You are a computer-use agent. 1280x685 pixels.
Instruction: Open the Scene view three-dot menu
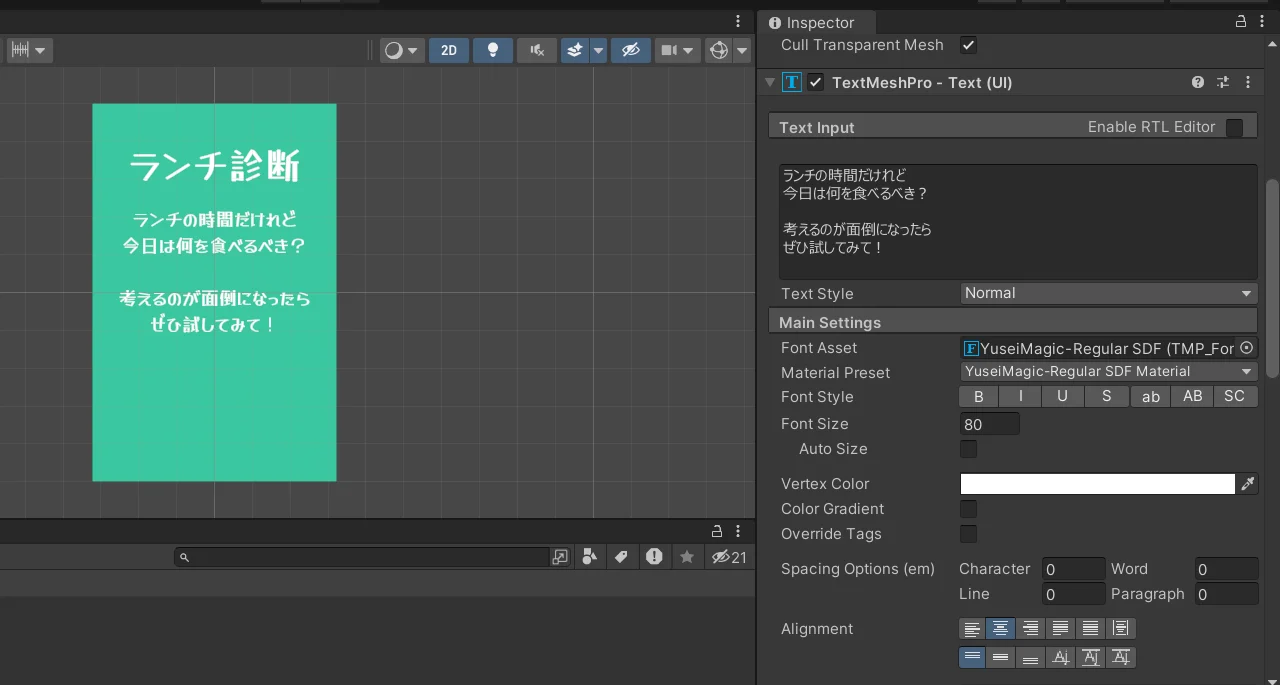[738, 21]
